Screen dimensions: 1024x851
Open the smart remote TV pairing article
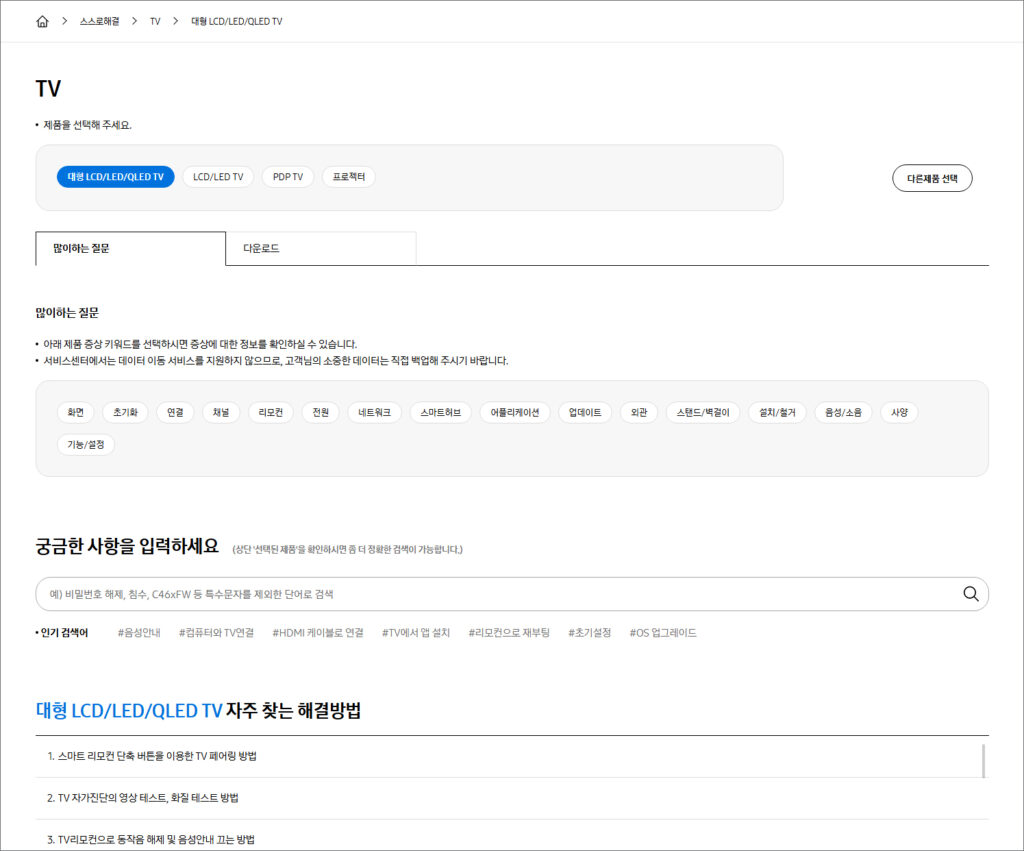(152, 756)
